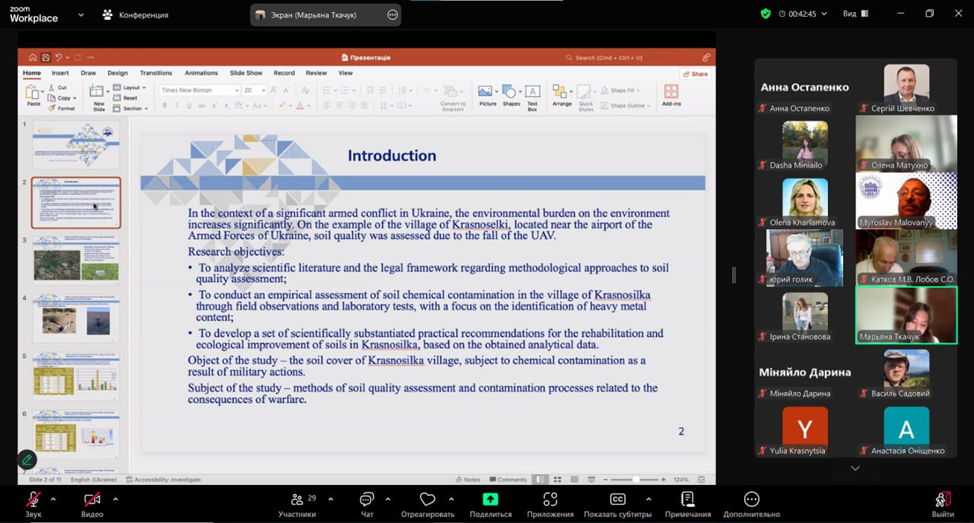Click the PowerPoint search field

[606, 58]
